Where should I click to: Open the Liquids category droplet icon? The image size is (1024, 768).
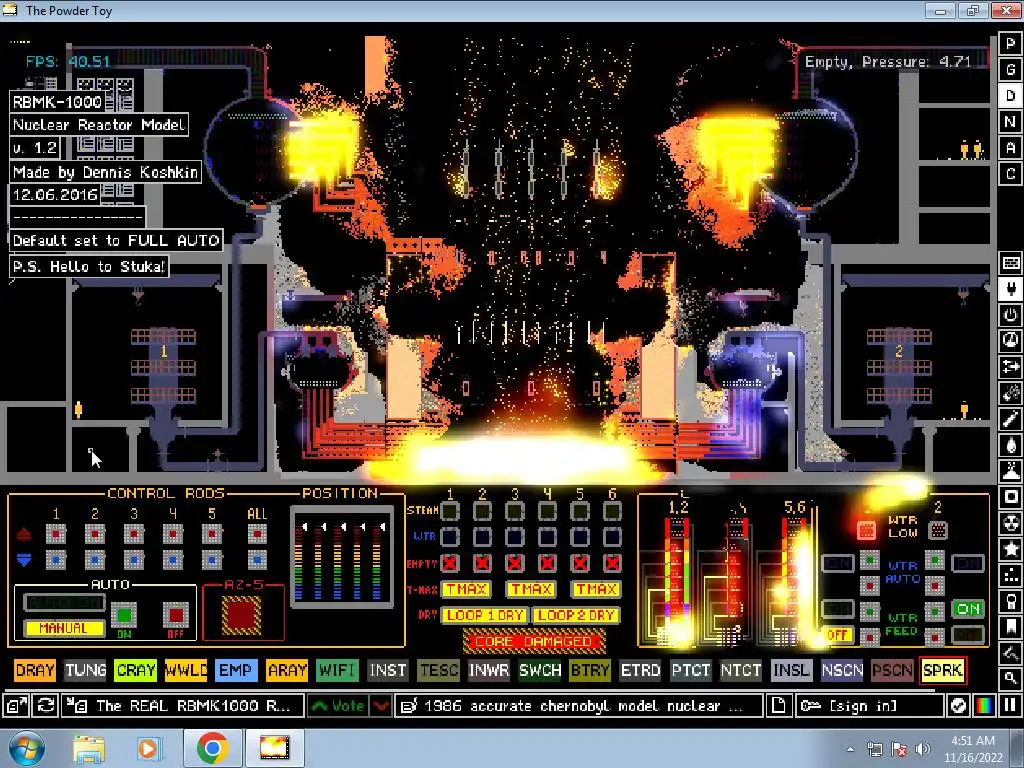tap(1010, 445)
